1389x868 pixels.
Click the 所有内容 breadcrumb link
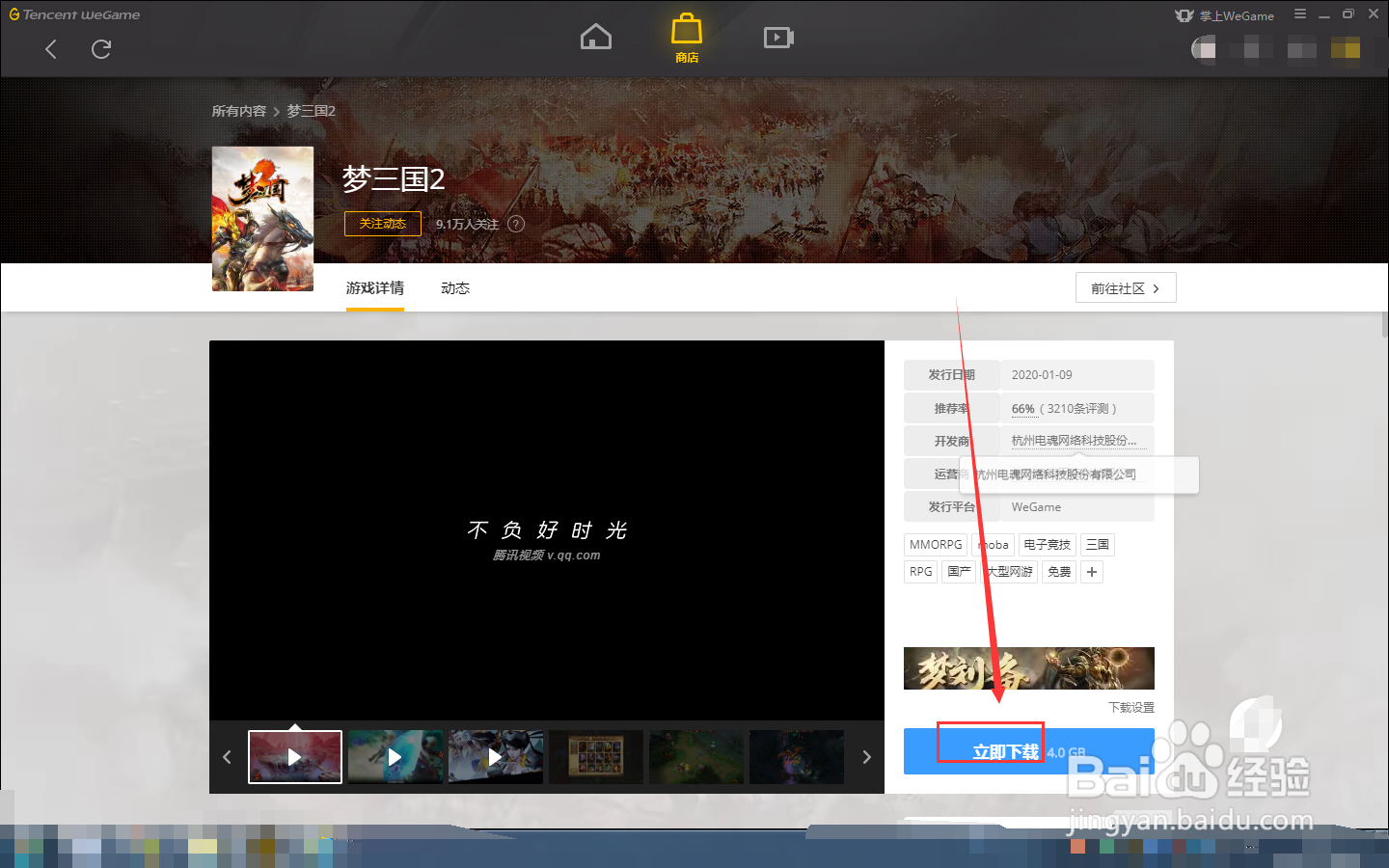239,111
